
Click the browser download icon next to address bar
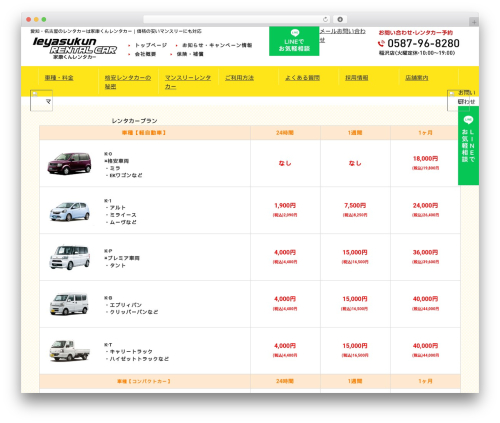[x=340, y=19]
